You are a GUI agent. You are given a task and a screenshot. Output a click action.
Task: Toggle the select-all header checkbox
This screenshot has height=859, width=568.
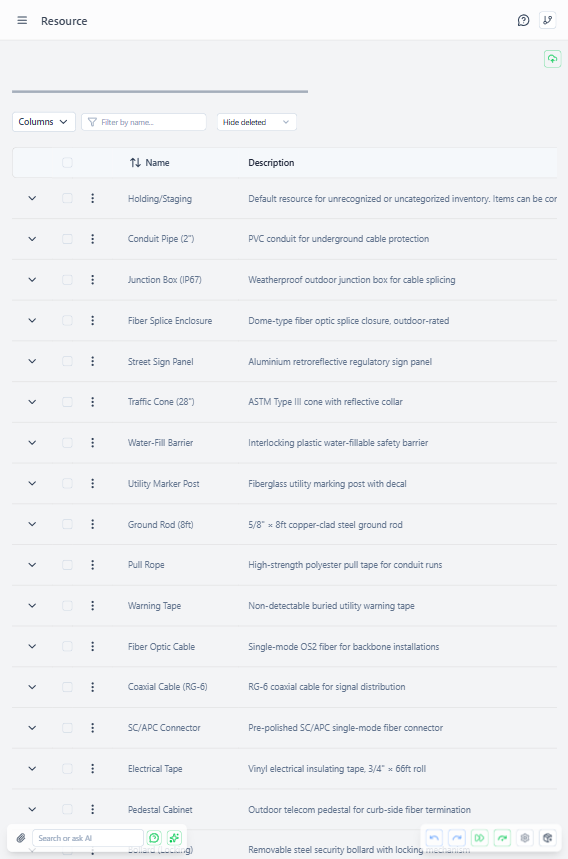coord(67,163)
